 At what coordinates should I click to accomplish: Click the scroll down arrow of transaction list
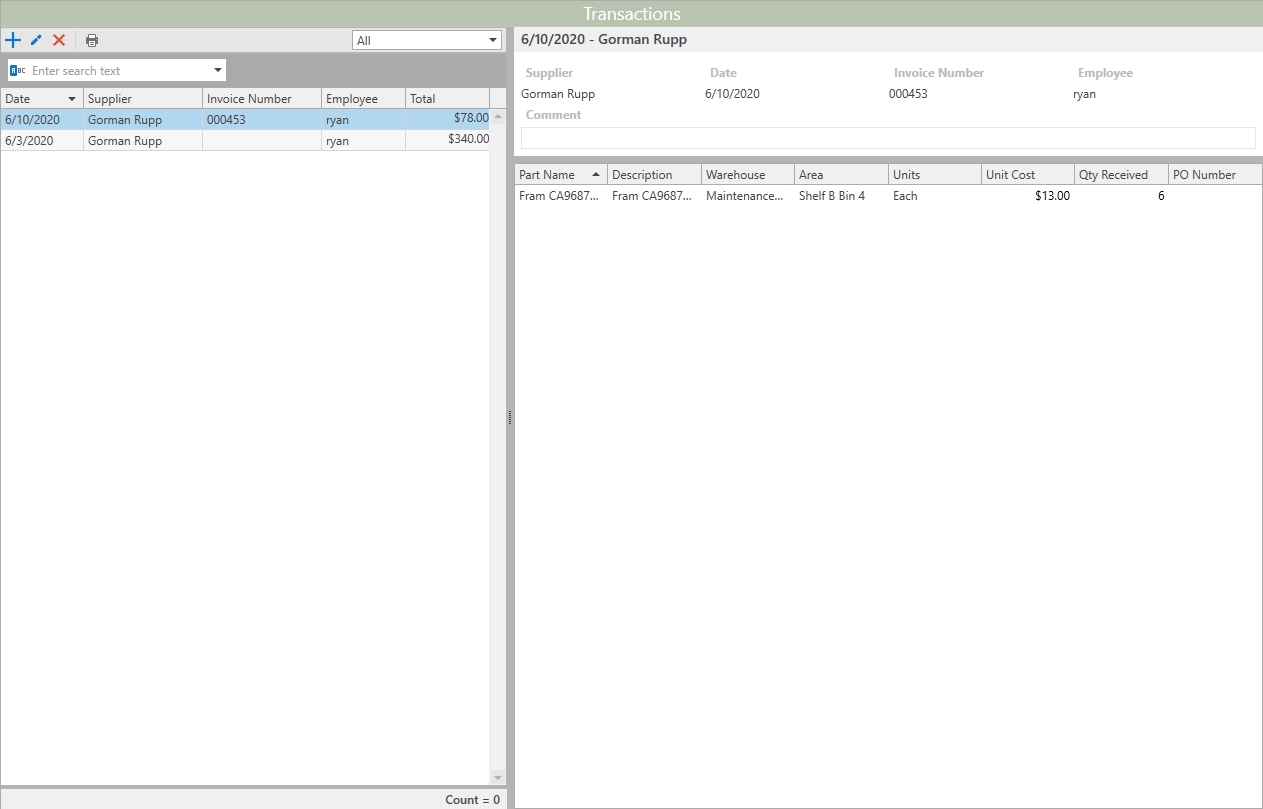498,777
